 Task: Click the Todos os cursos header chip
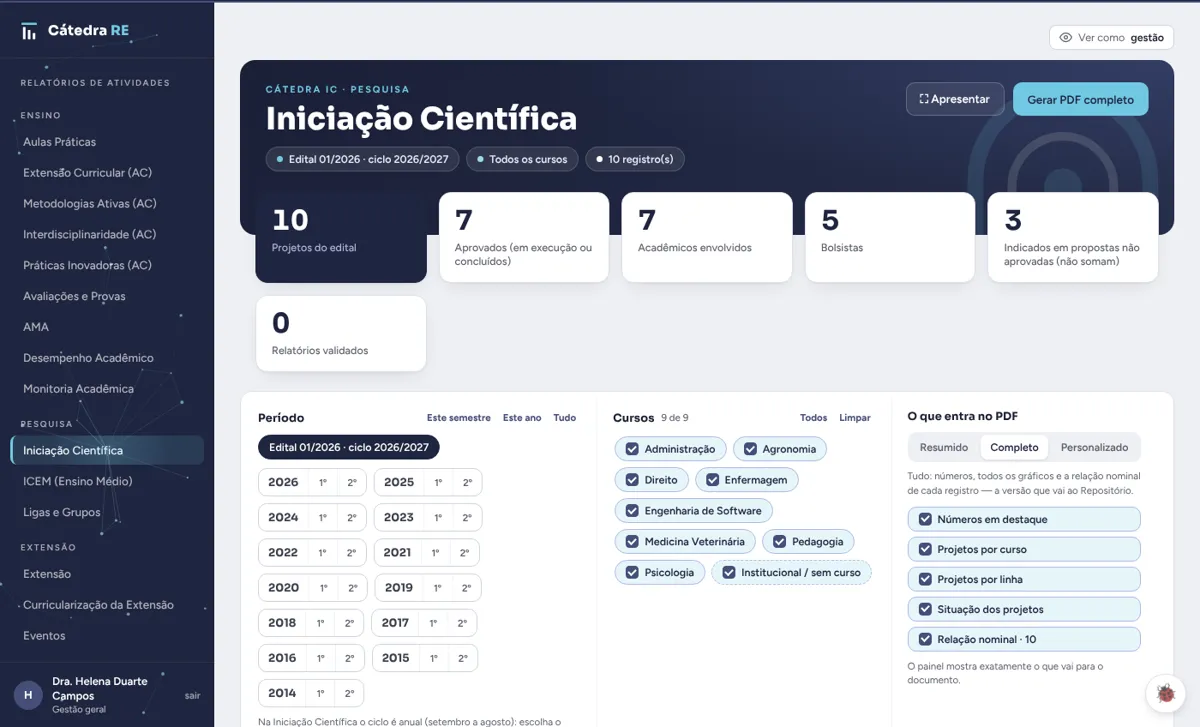tap(522, 159)
